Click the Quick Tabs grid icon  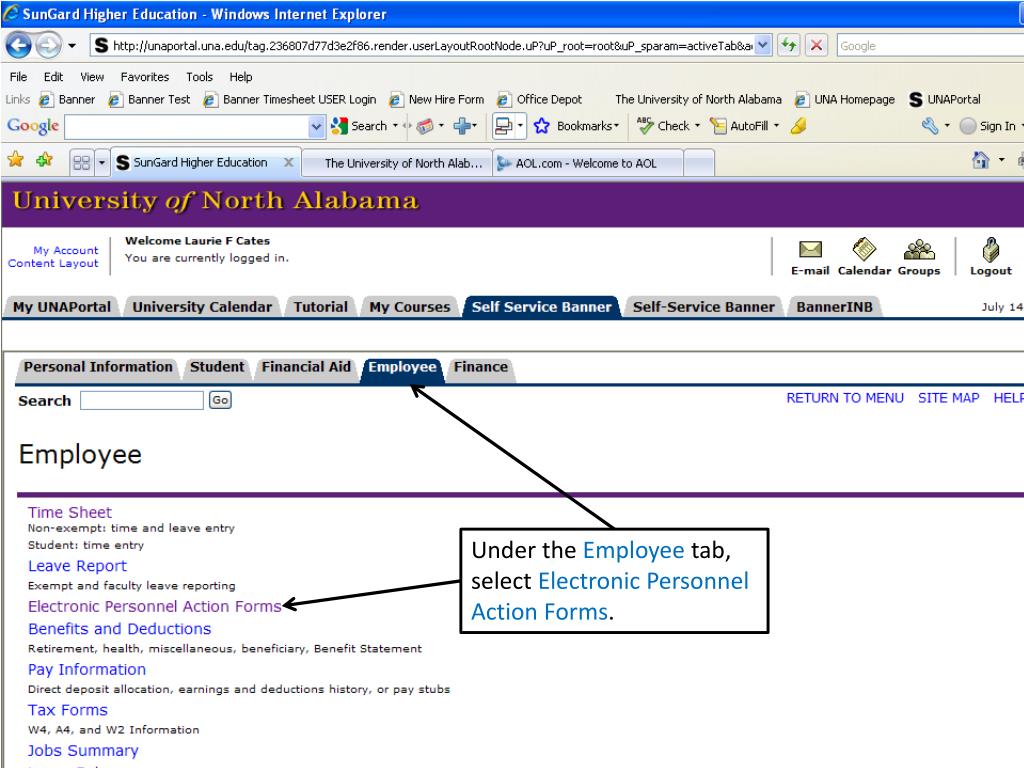(x=82, y=162)
